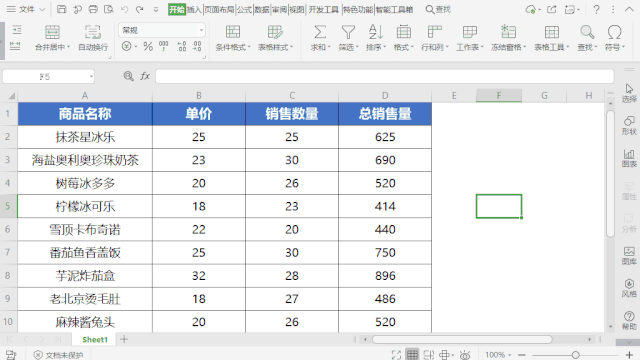This screenshot has width=640, height=360.
Task: Open the 智能工具箱 ribbon tab
Action: (394, 9)
